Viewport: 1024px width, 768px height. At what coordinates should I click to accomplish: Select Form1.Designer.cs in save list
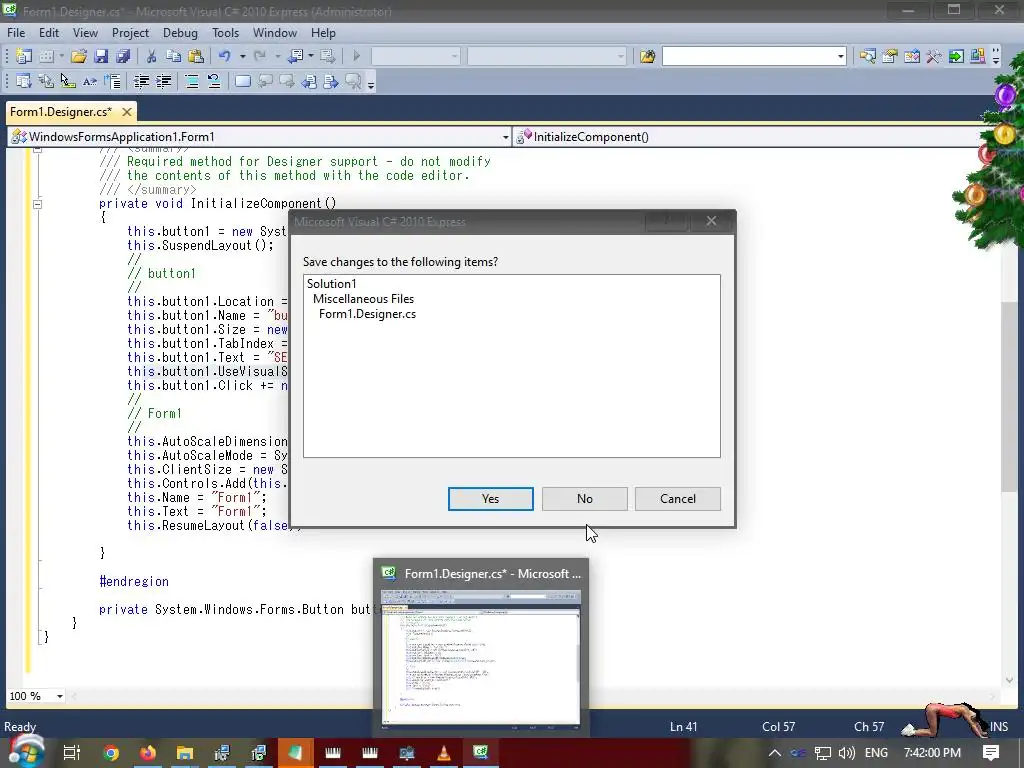[367, 314]
